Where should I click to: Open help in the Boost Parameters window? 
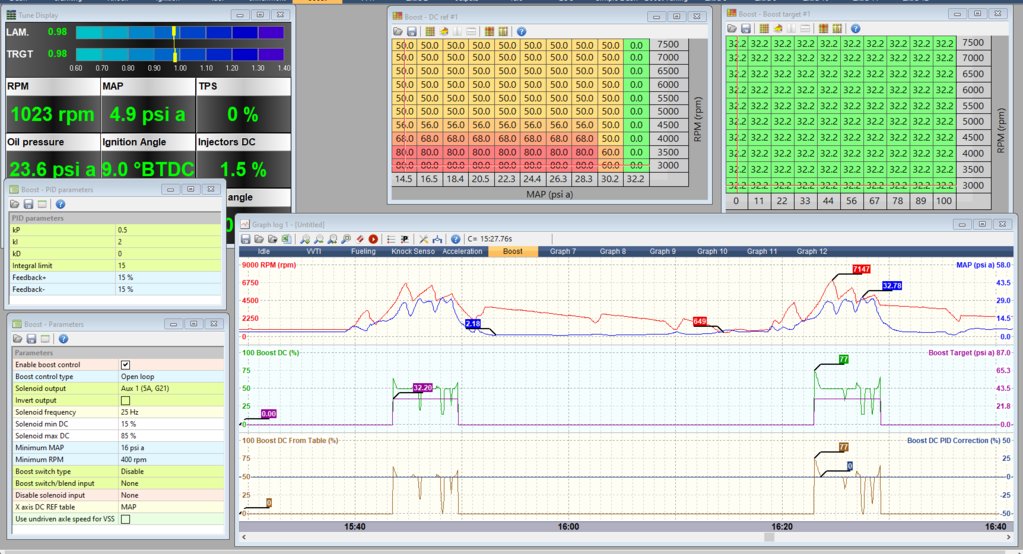(63, 339)
